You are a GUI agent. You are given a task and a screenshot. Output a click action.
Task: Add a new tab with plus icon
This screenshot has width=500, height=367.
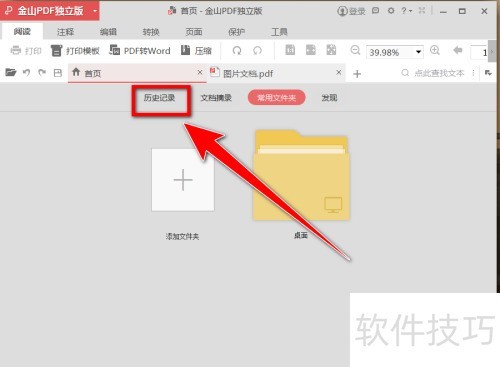pyautogui.click(x=357, y=74)
